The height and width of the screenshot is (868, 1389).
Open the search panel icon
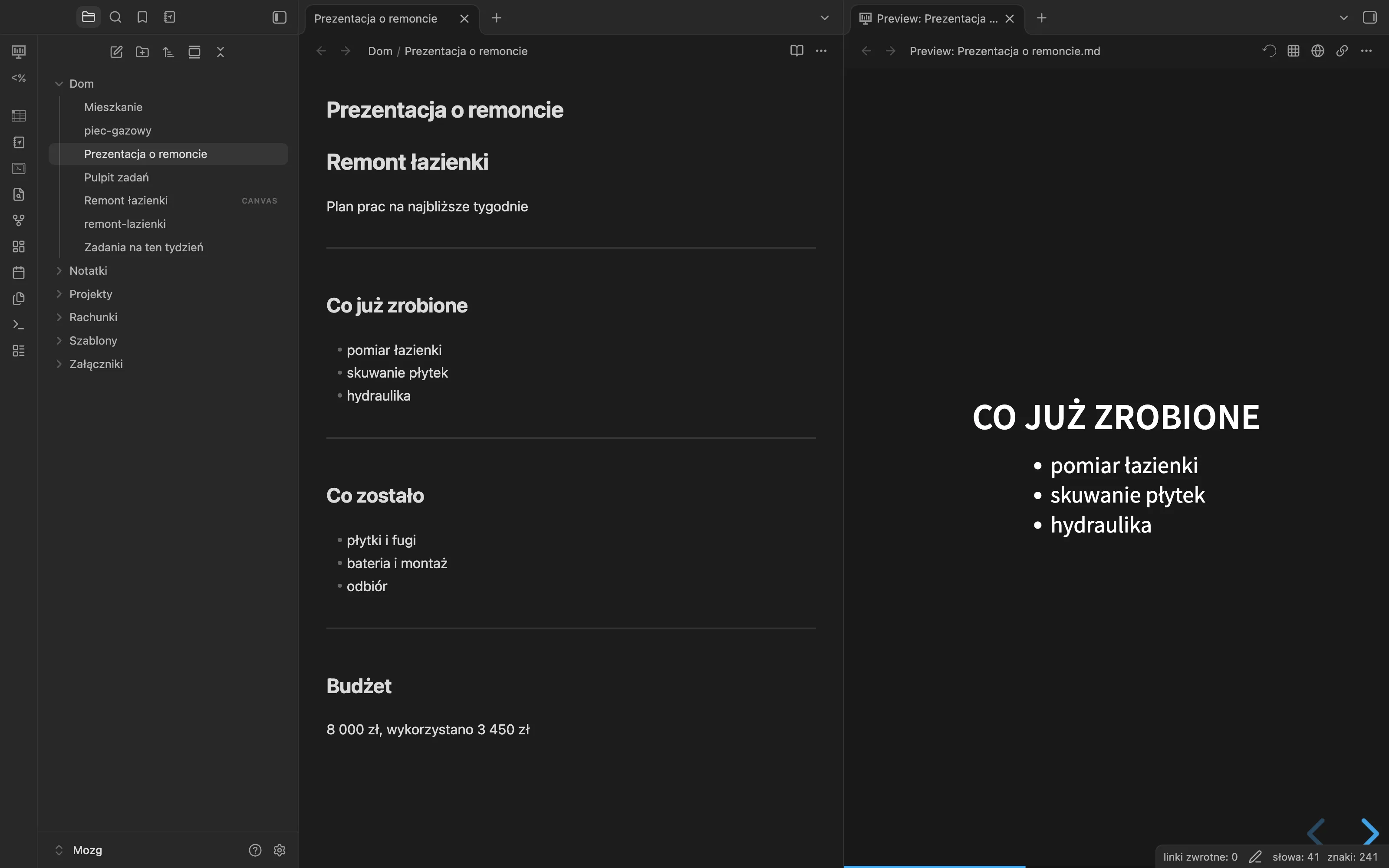point(115,17)
